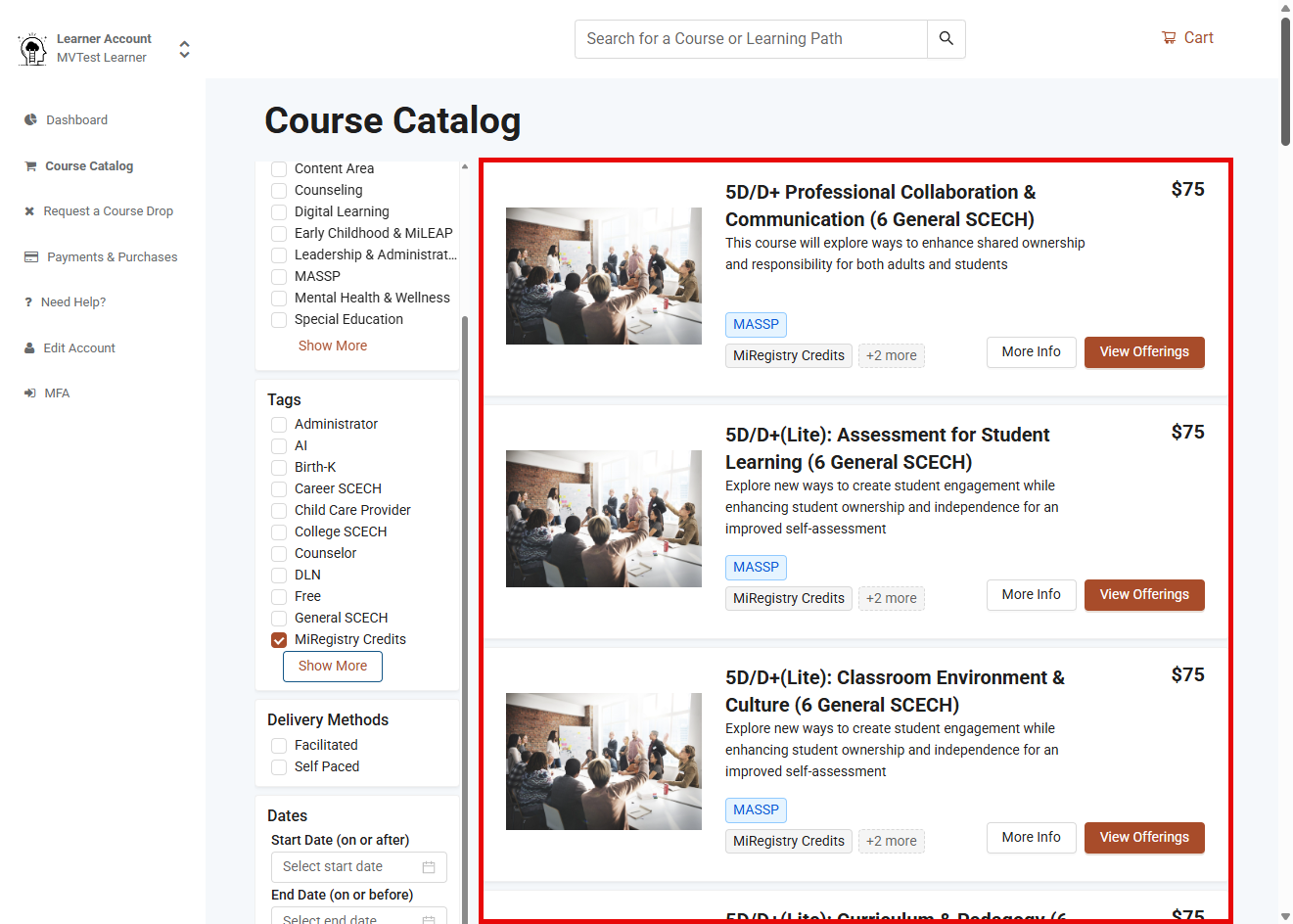View offerings for Professional Collaboration course

tap(1144, 352)
